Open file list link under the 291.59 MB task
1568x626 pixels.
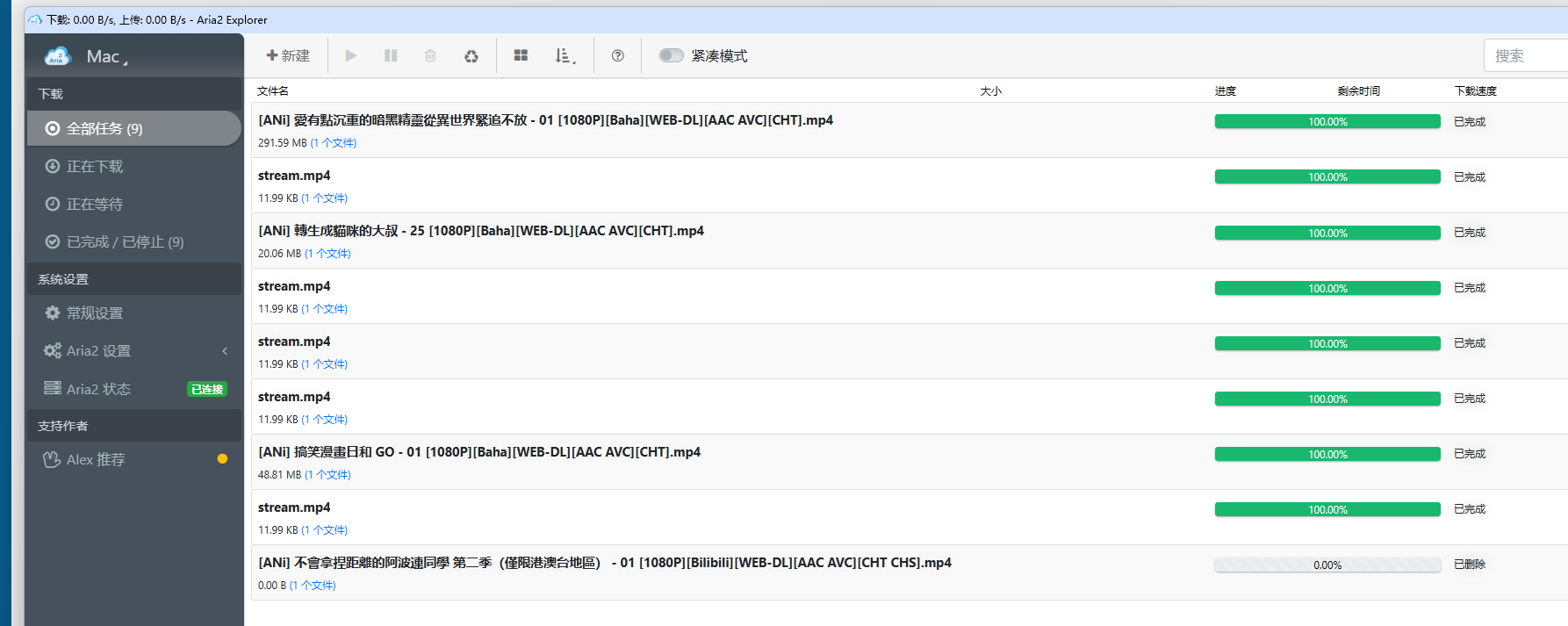click(334, 143)
